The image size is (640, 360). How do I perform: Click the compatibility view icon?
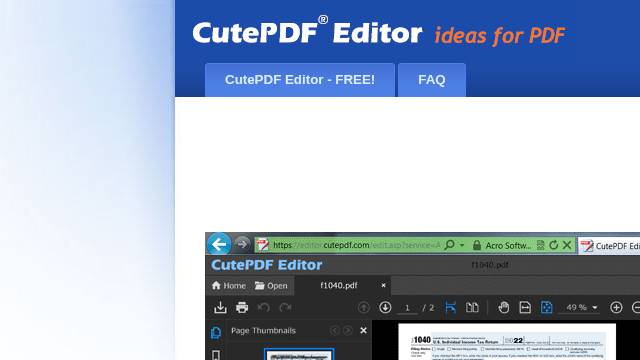pos(540,245)
